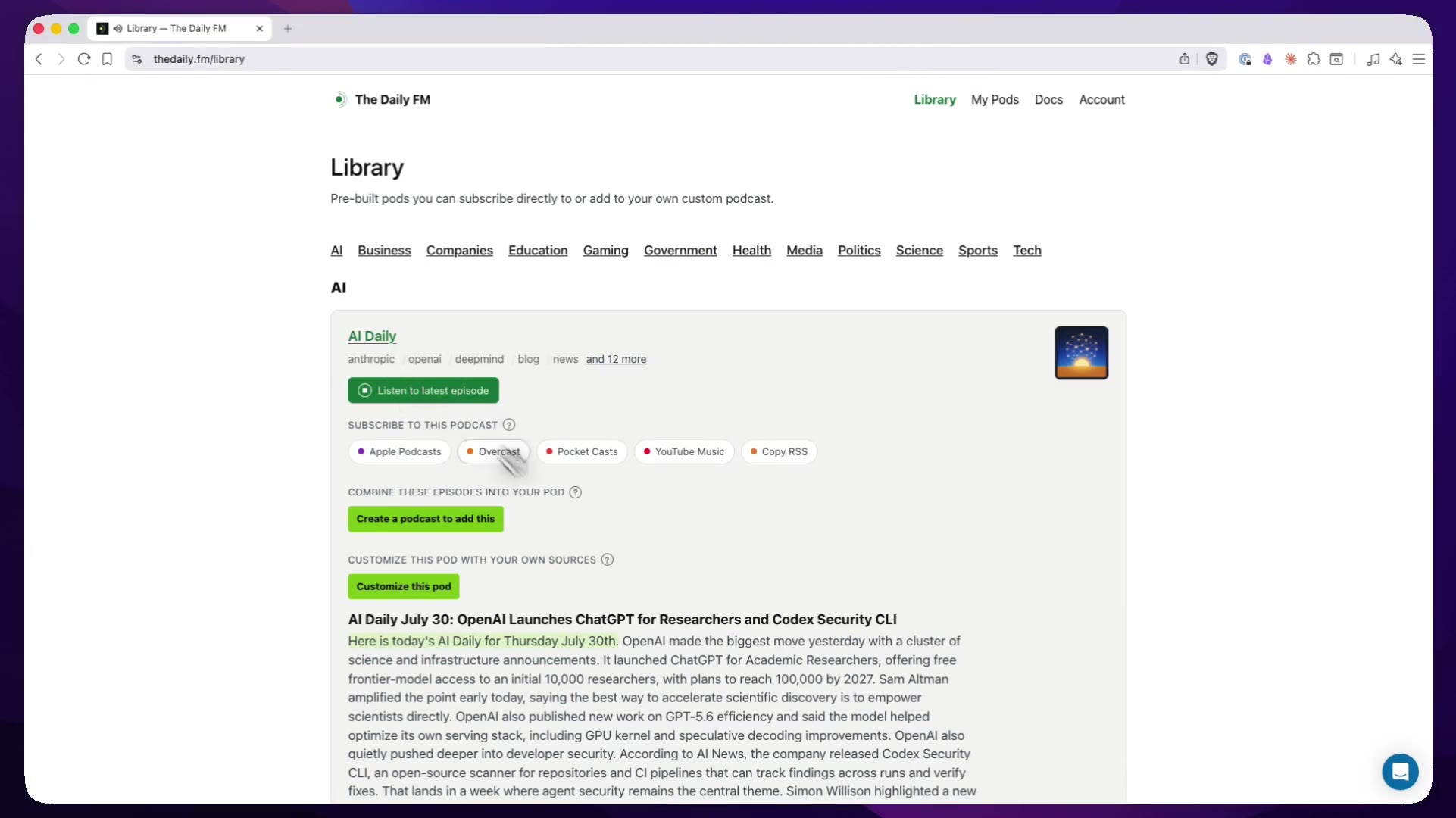
Task: Open a new tab with the plus button
Action: [x=288, y=29]
